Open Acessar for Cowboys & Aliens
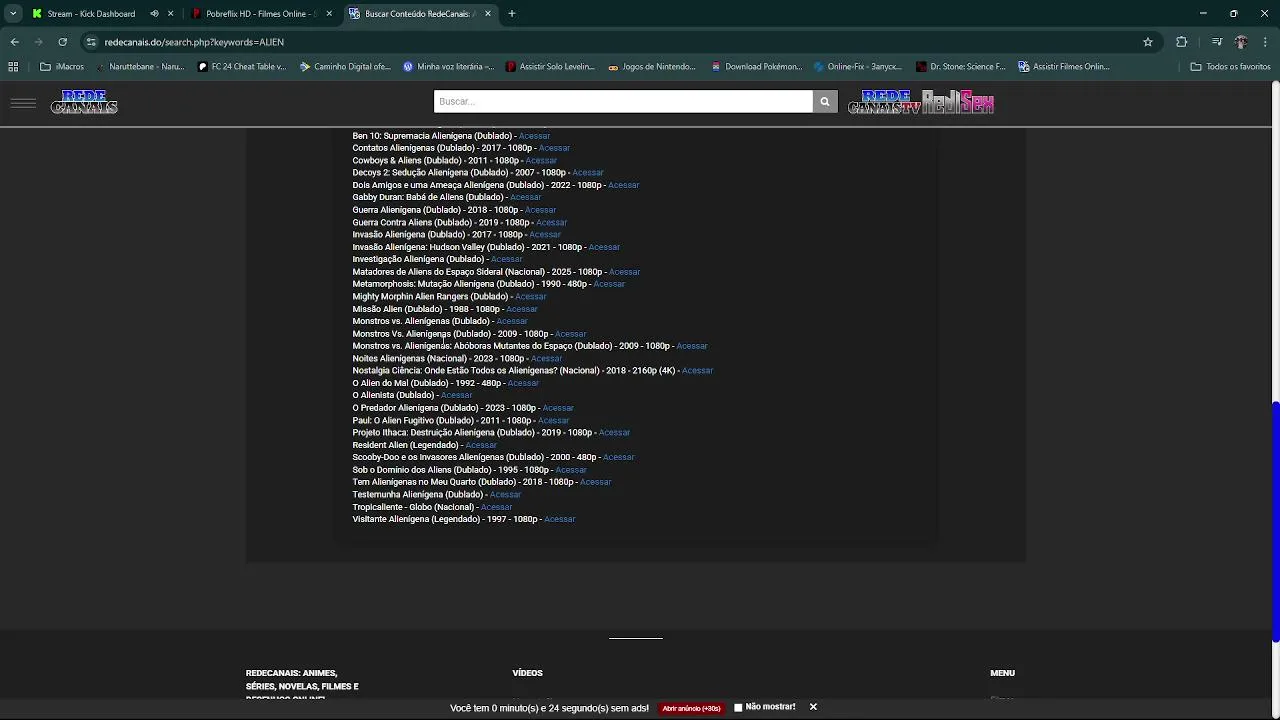1280x720 pixels. click(x=541, y=160)
